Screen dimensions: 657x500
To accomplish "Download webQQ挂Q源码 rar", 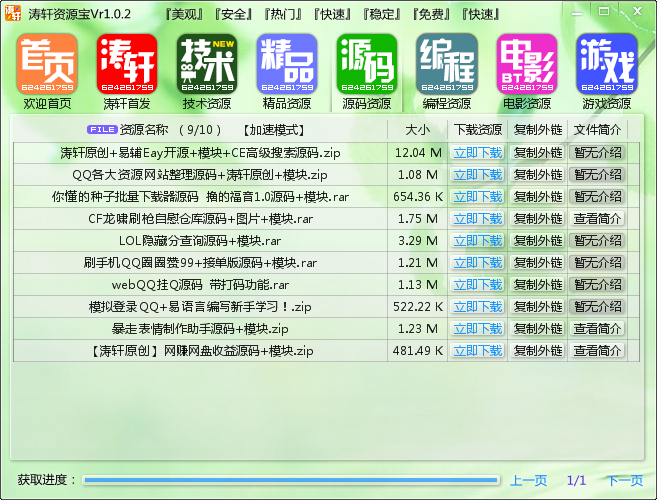I will [478, 285].
